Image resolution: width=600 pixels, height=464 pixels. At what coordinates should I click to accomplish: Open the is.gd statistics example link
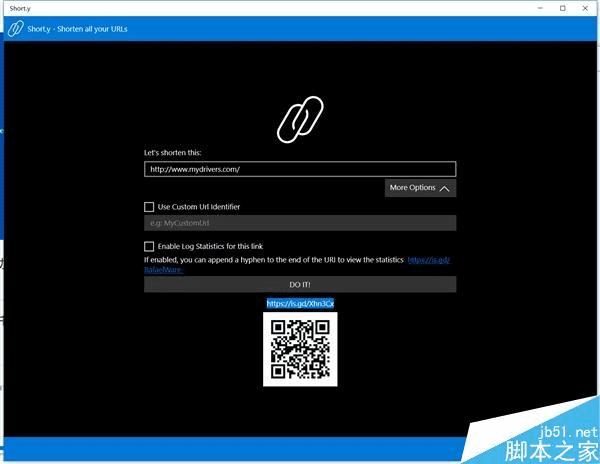pos(429,260)
